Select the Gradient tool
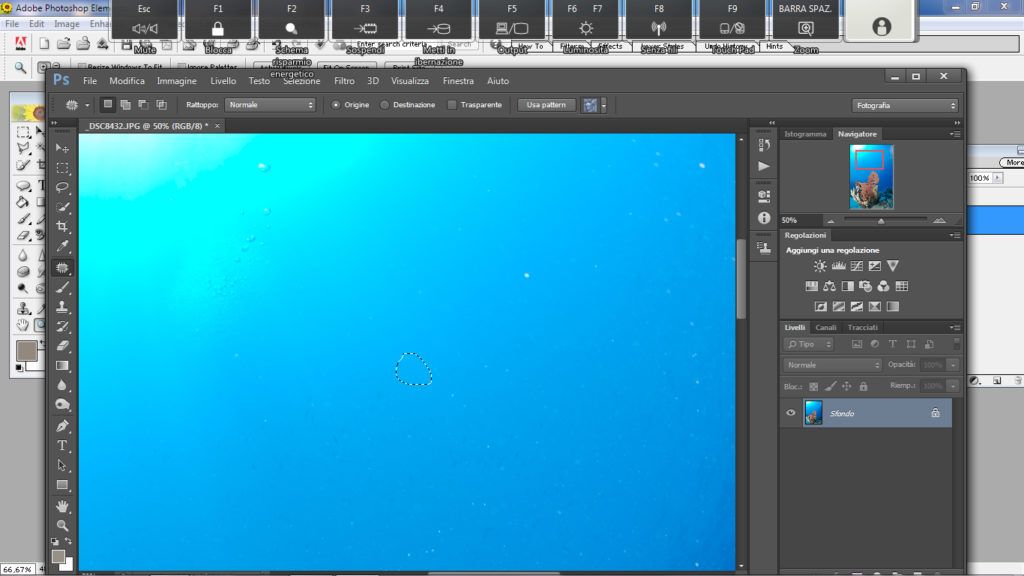Viewport: 1024px width, 576px height. pyautogui.click(x=62, y=365)
